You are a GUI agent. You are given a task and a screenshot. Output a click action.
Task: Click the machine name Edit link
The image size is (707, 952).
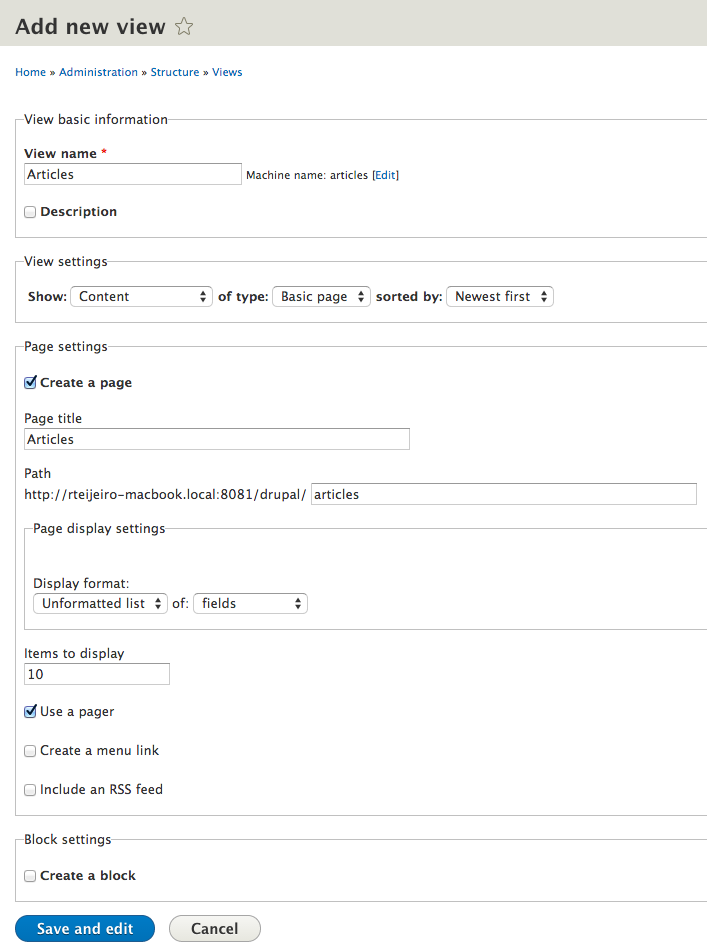385,175
